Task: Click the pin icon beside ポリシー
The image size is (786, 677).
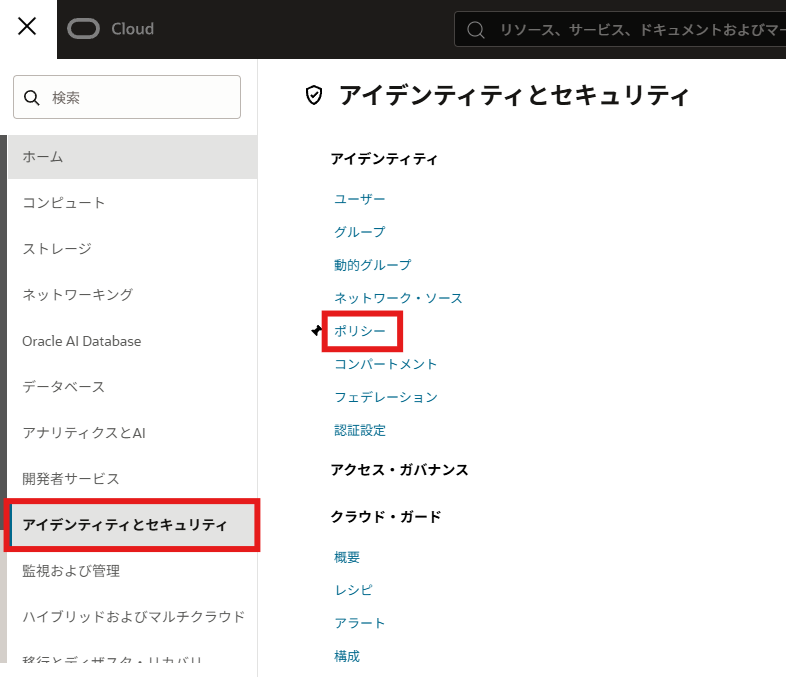Action: pos(316,331)
